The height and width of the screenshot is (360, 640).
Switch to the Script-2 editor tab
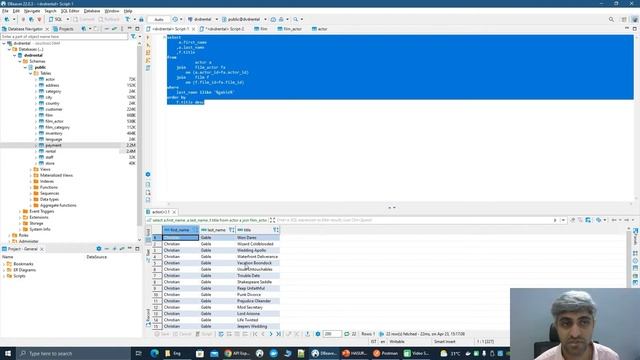222,29
